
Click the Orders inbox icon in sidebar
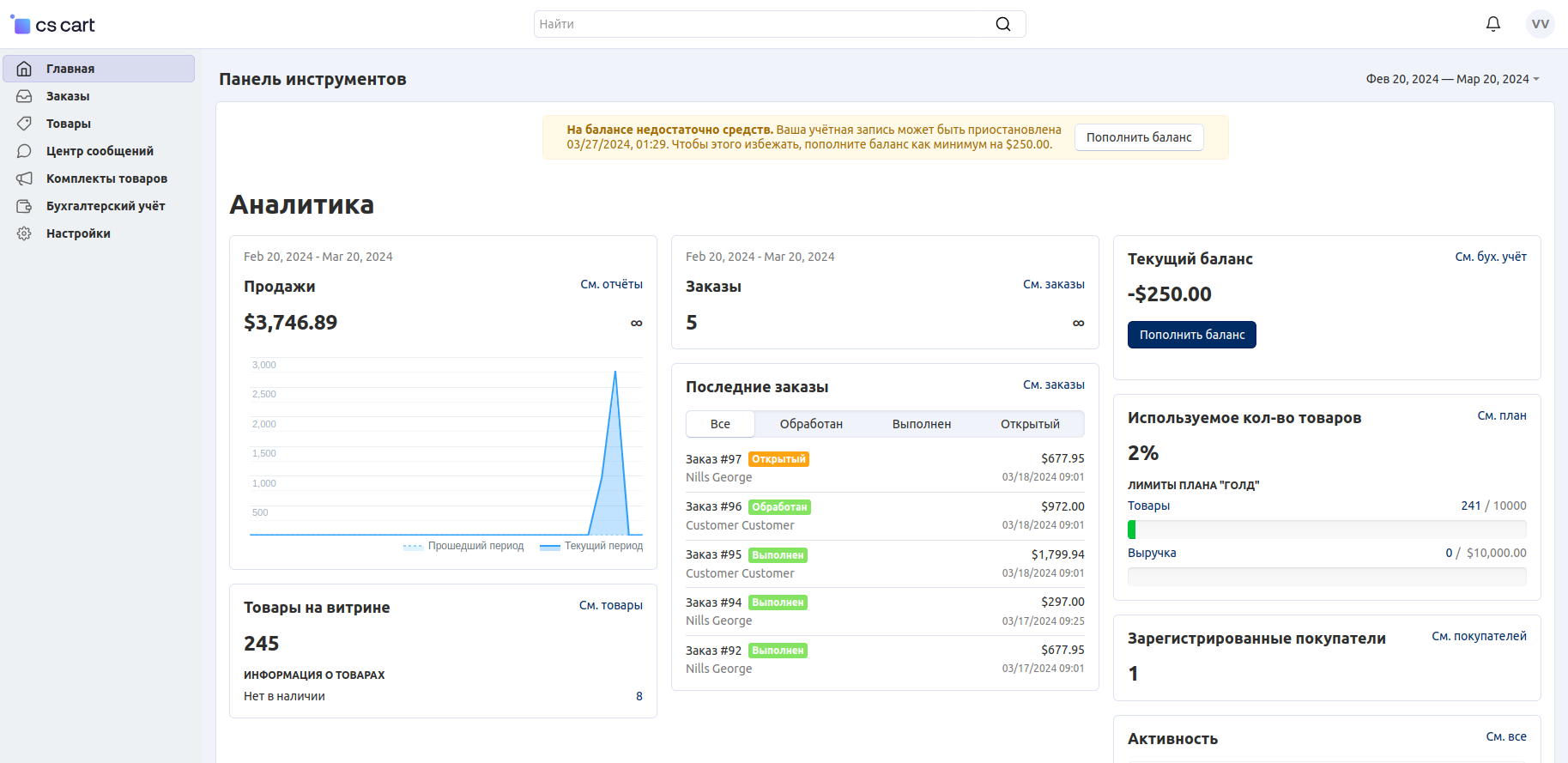[24, 96]
